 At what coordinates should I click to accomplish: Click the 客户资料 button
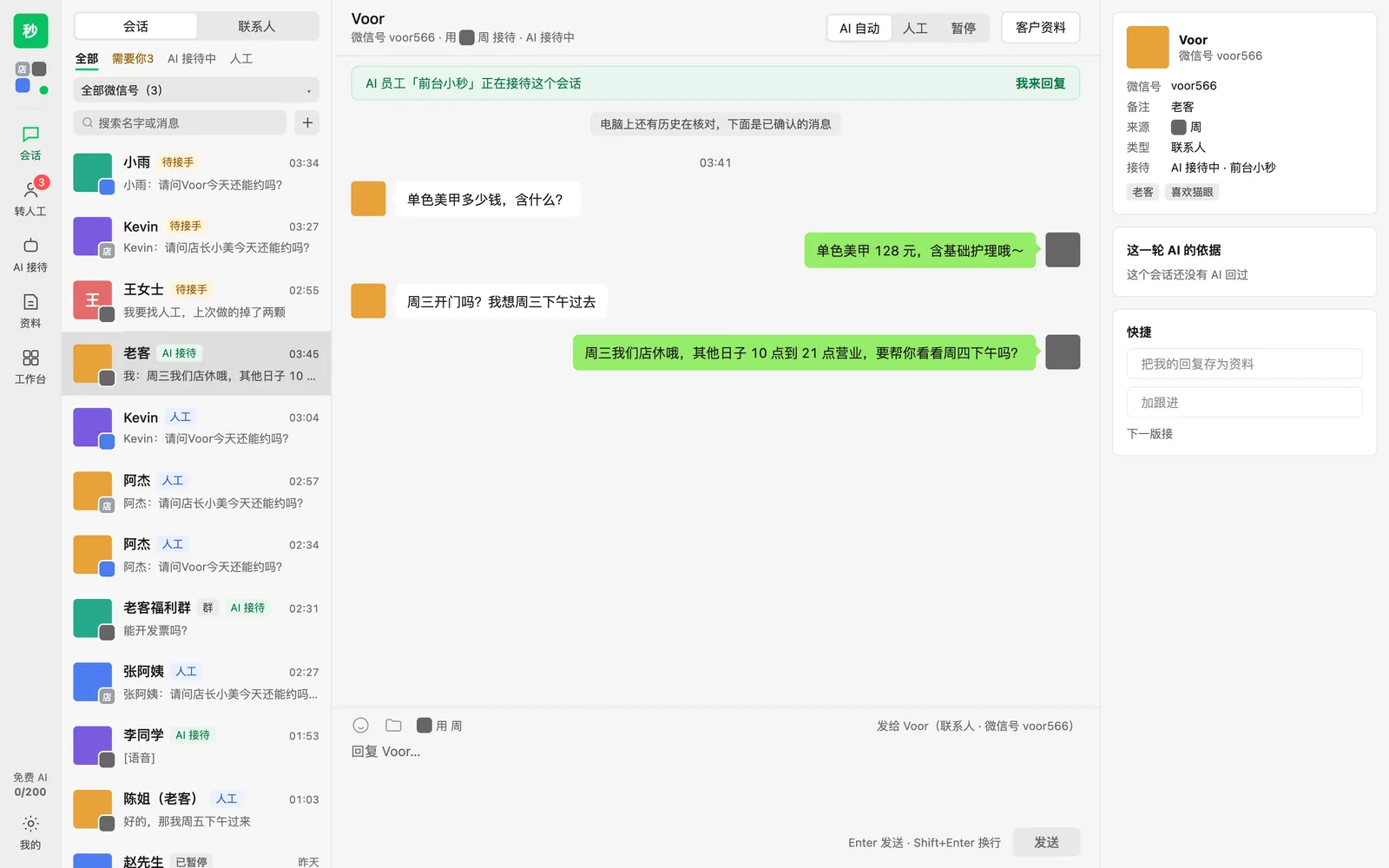1040,28
